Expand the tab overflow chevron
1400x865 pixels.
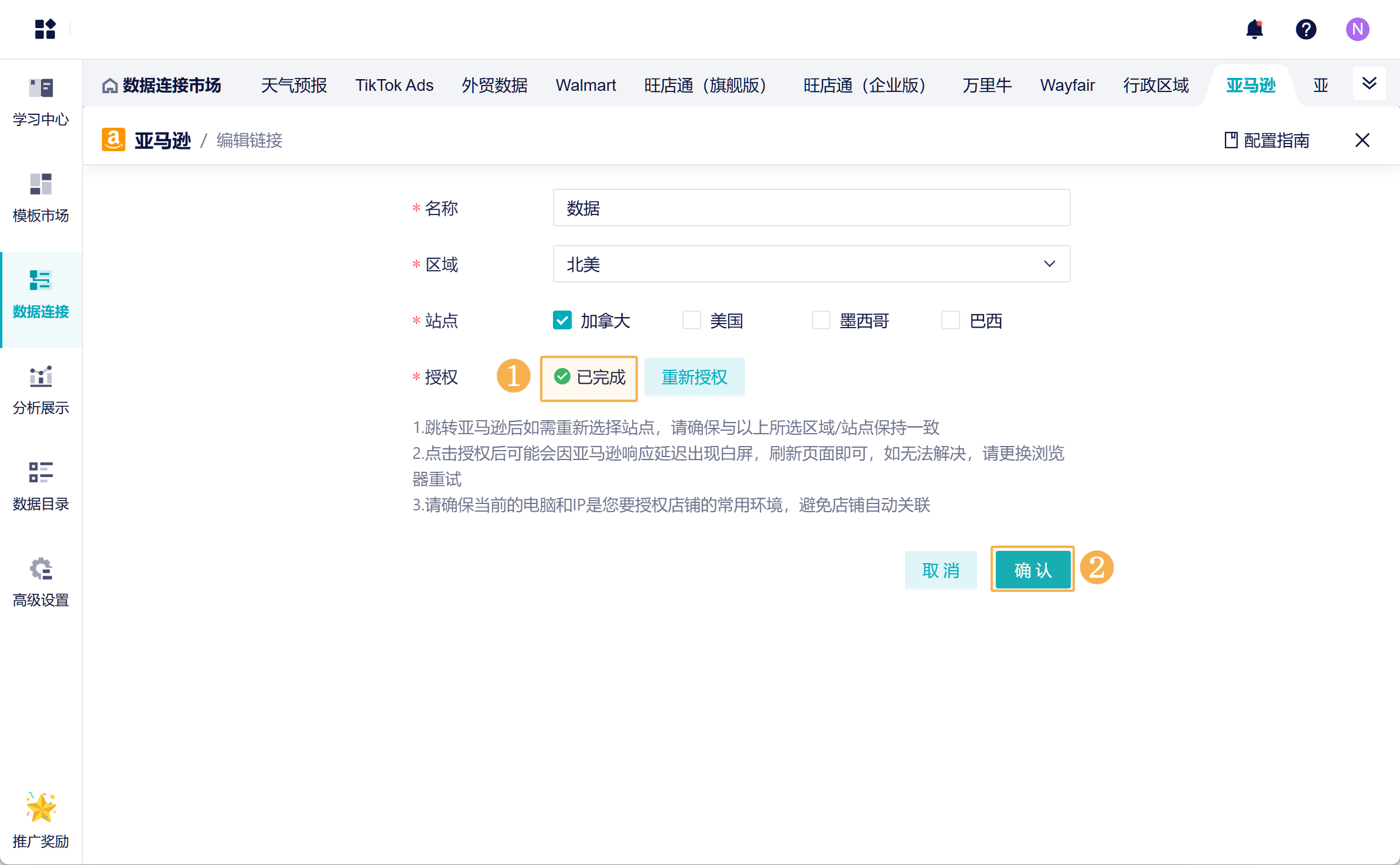click(x=1369, y=83)
